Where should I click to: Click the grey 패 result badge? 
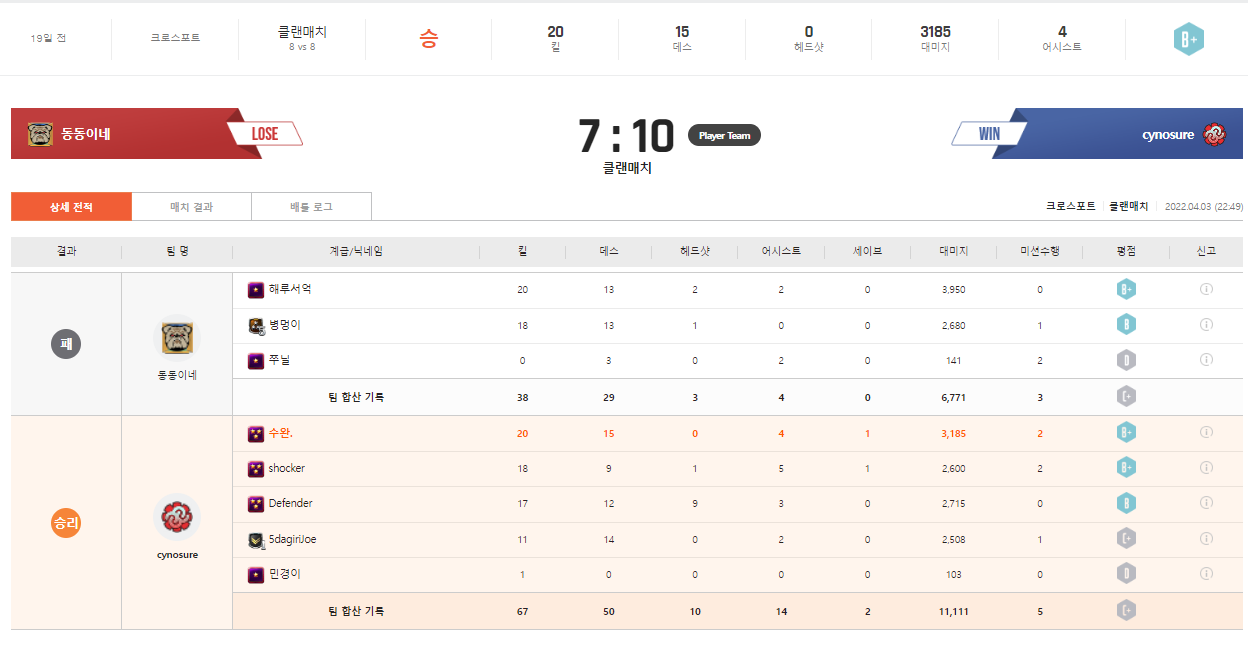coord(66,344)
